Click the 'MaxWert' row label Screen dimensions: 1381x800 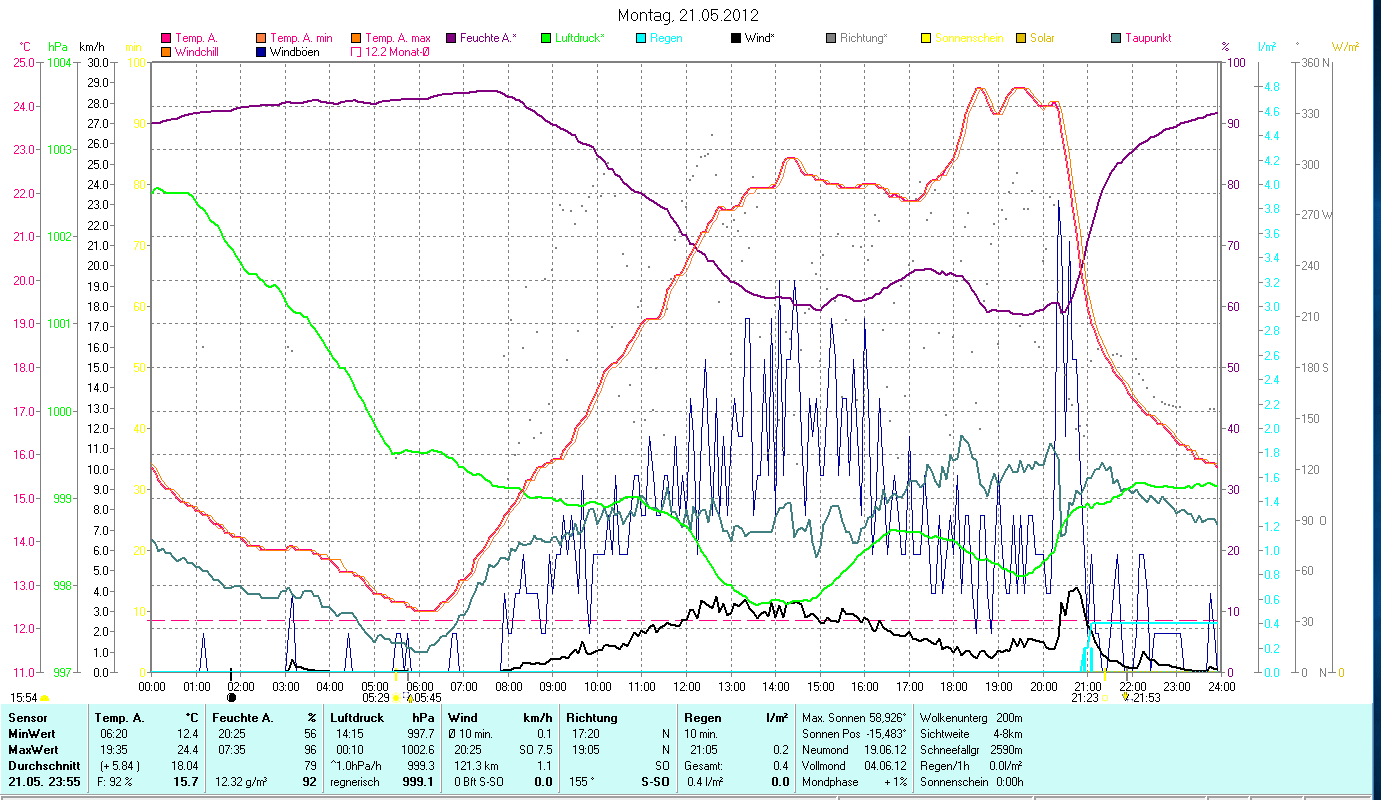pyautogui.click(x=31, y=750)
